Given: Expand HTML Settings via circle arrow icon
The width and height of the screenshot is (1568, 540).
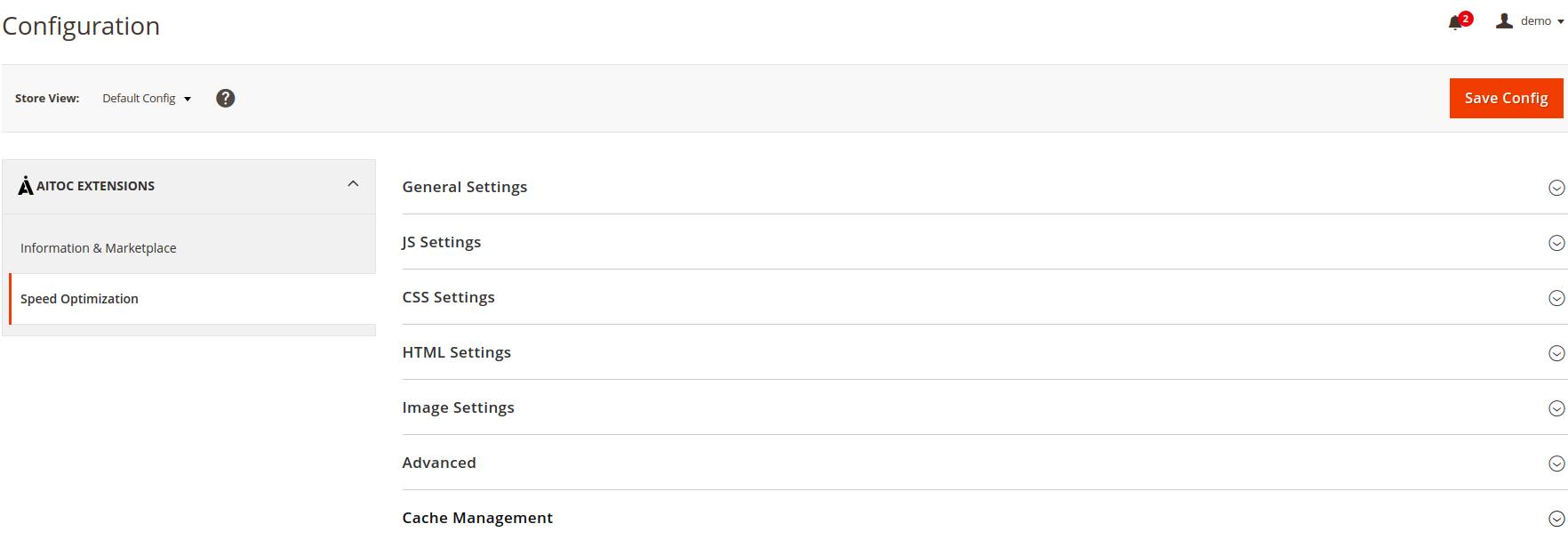Looking at the screenshot, I should 1556,353.
